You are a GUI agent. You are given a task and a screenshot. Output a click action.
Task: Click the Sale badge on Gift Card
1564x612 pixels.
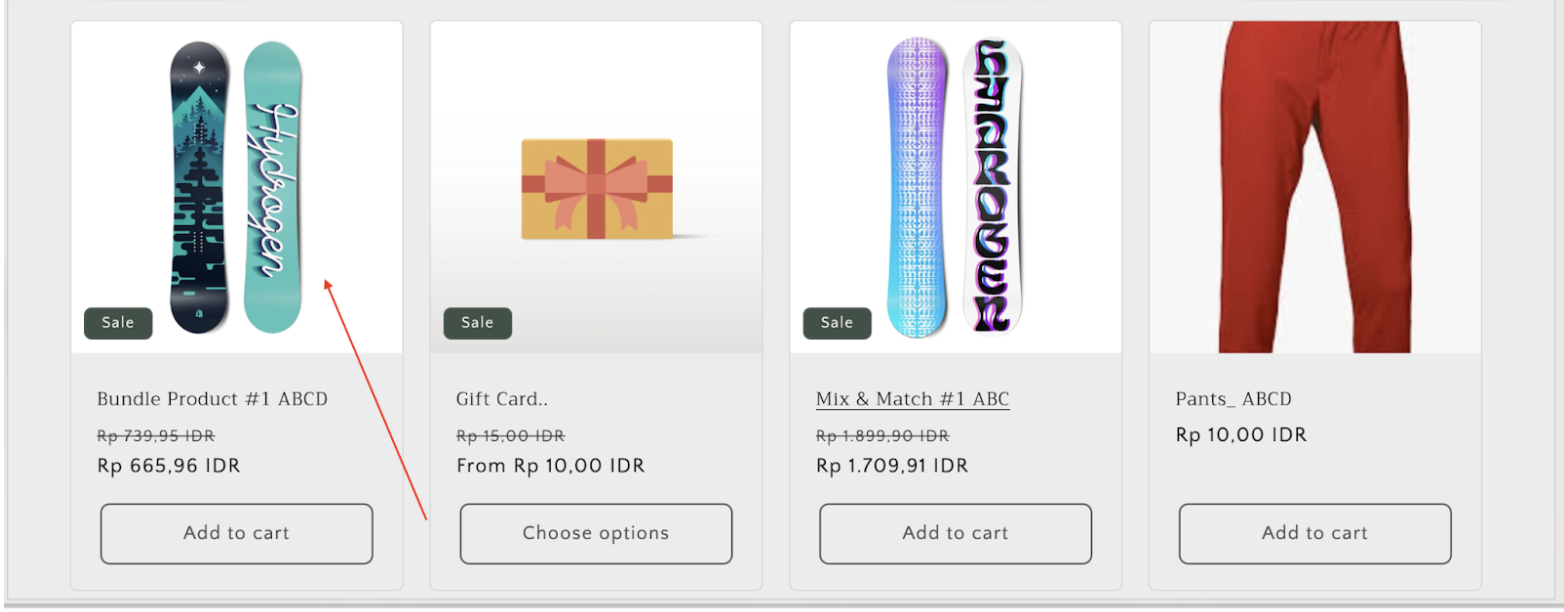click(x=477, y=323)
